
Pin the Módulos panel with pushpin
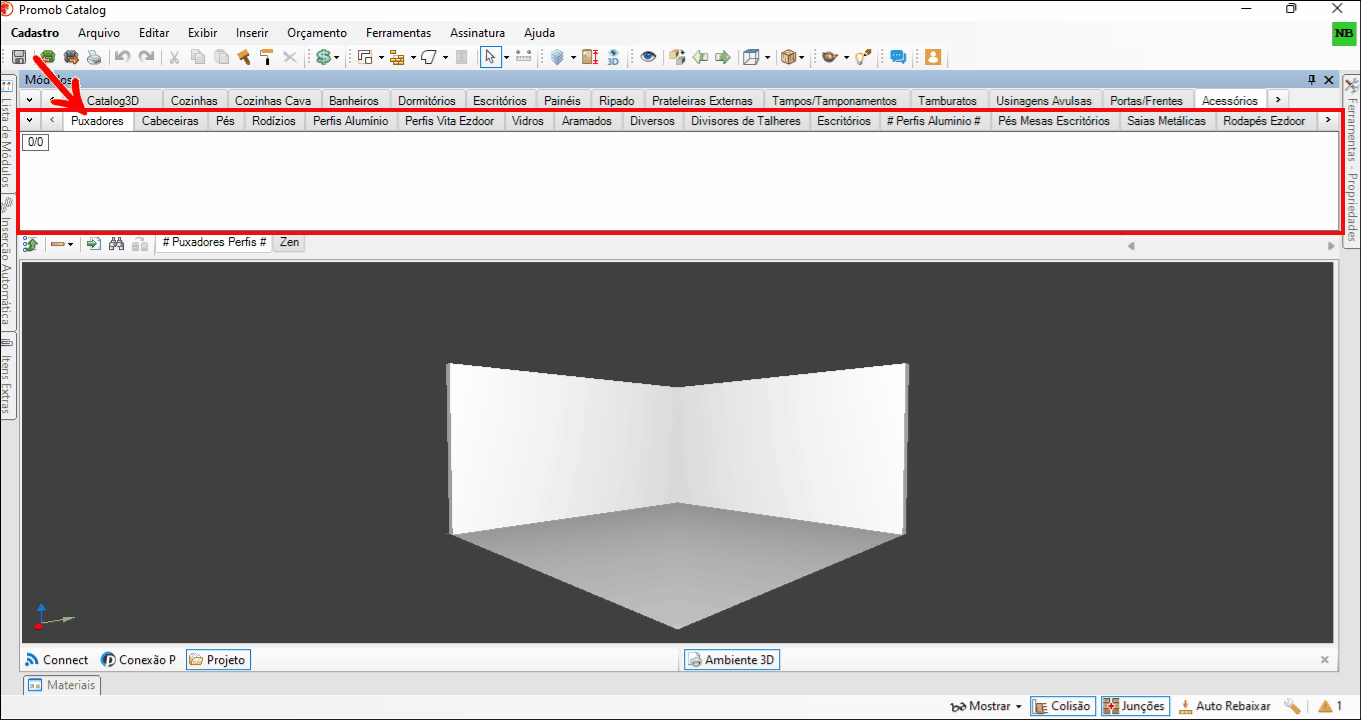click(x=1312, y=79)
